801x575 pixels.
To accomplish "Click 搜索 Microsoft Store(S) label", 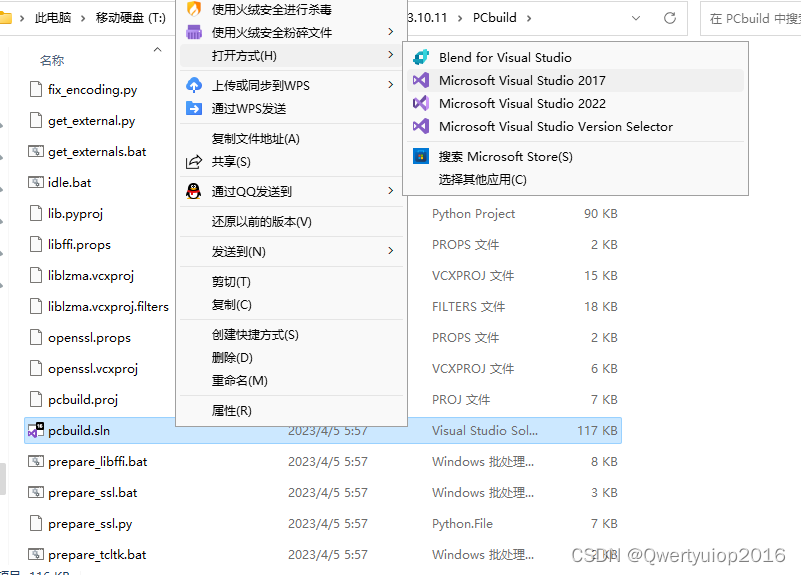I will 505,156.
